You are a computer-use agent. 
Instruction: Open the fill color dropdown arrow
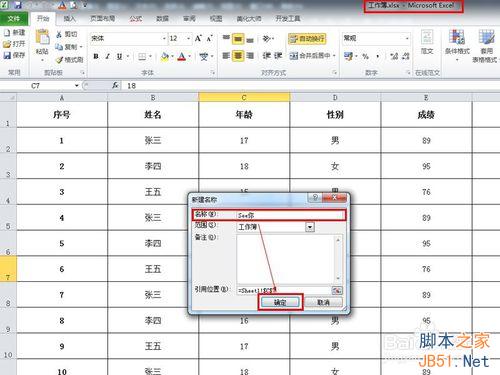click(x=172, y=56)
